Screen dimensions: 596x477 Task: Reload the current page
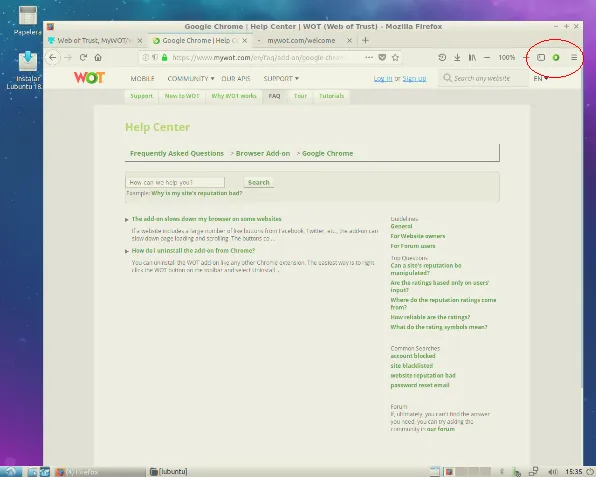tap(83, 57)
